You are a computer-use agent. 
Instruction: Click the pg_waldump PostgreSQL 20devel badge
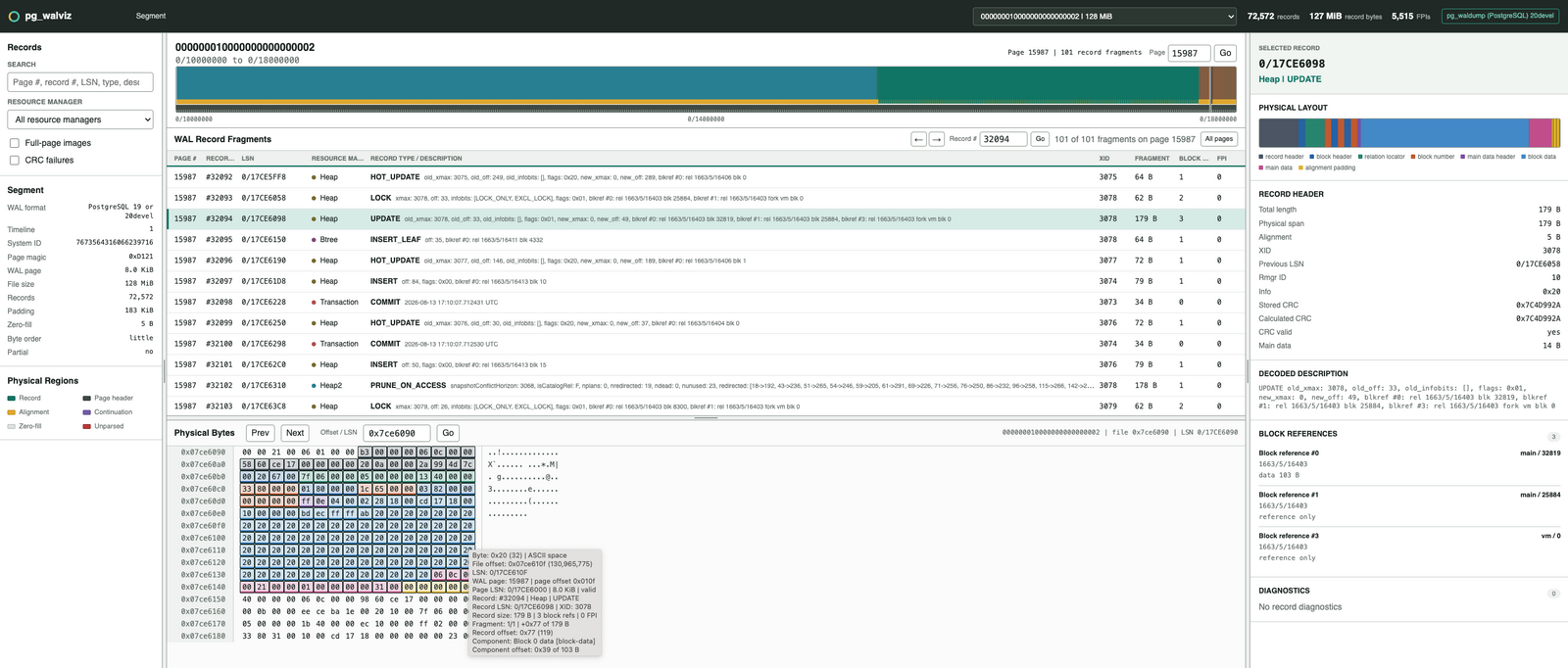pyautogui.click(x=1499, y=17)
